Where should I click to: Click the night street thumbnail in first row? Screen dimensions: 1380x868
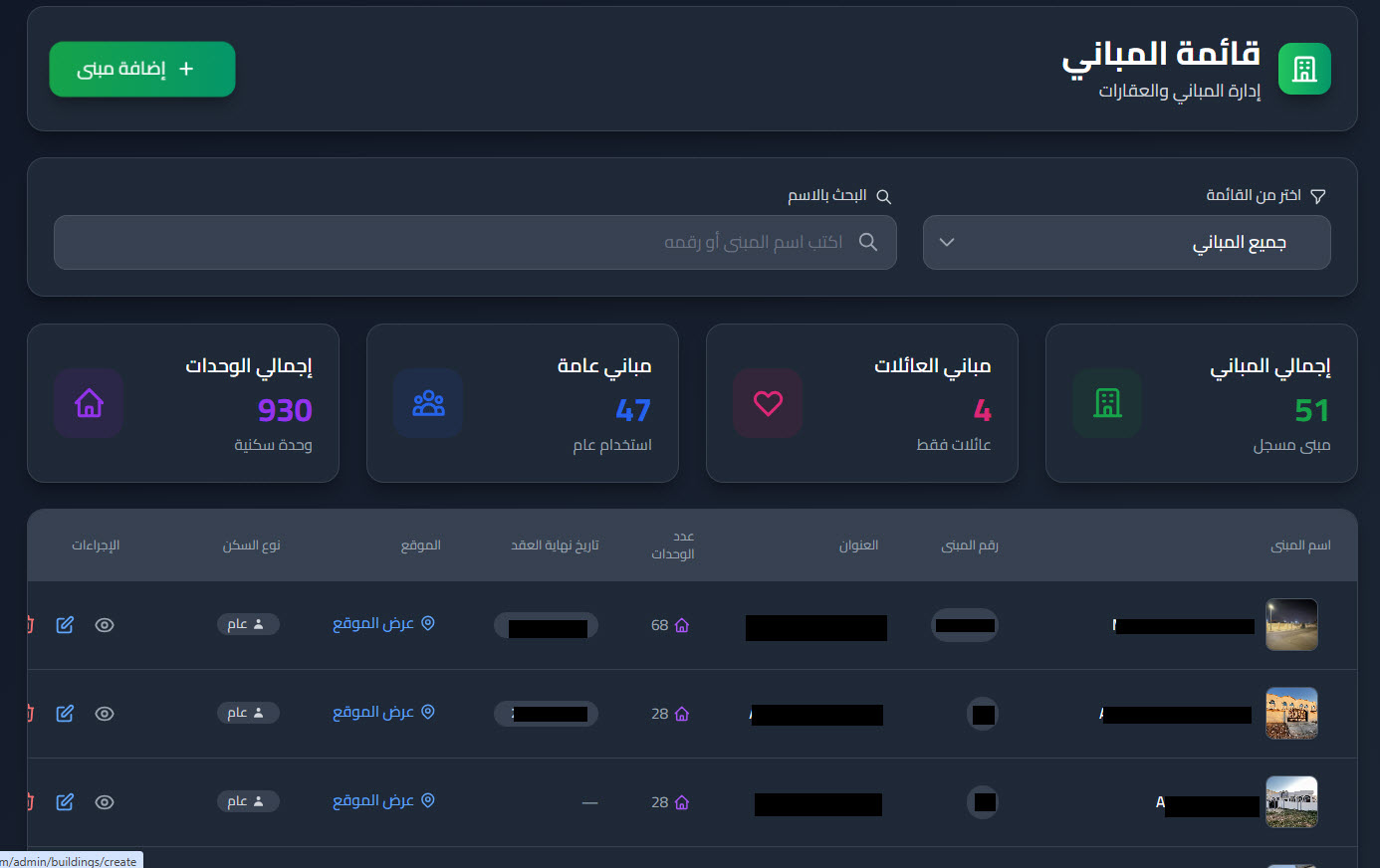click(1291, 625)
